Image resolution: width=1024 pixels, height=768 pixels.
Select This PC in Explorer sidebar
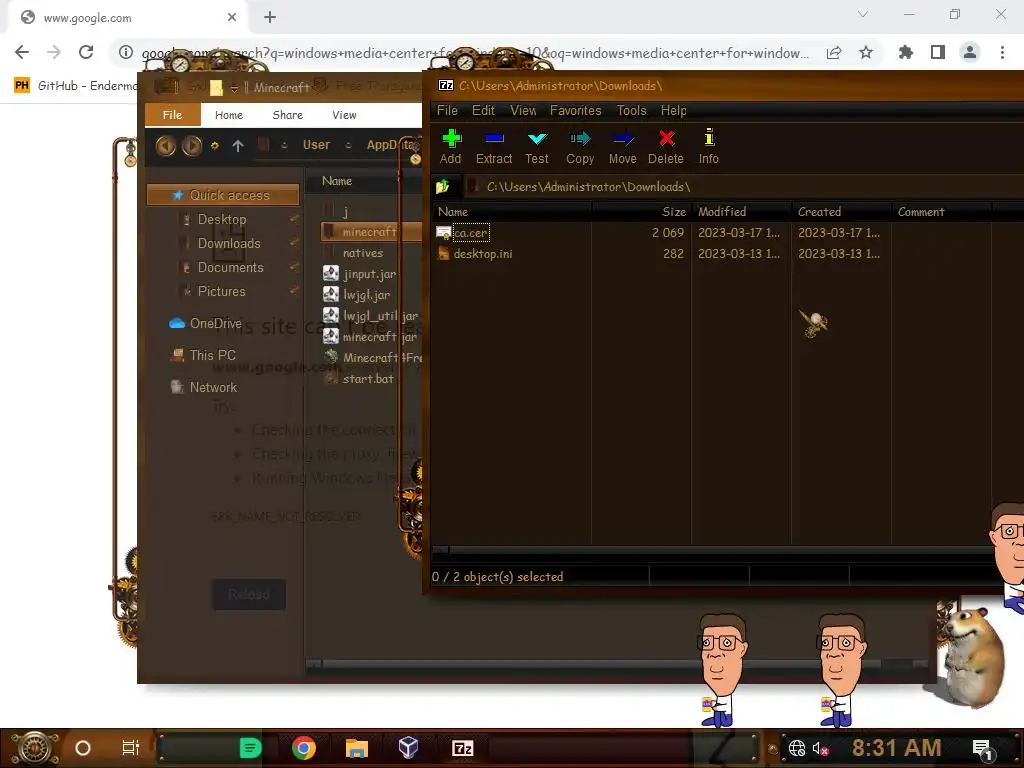[x=212, y=355]
